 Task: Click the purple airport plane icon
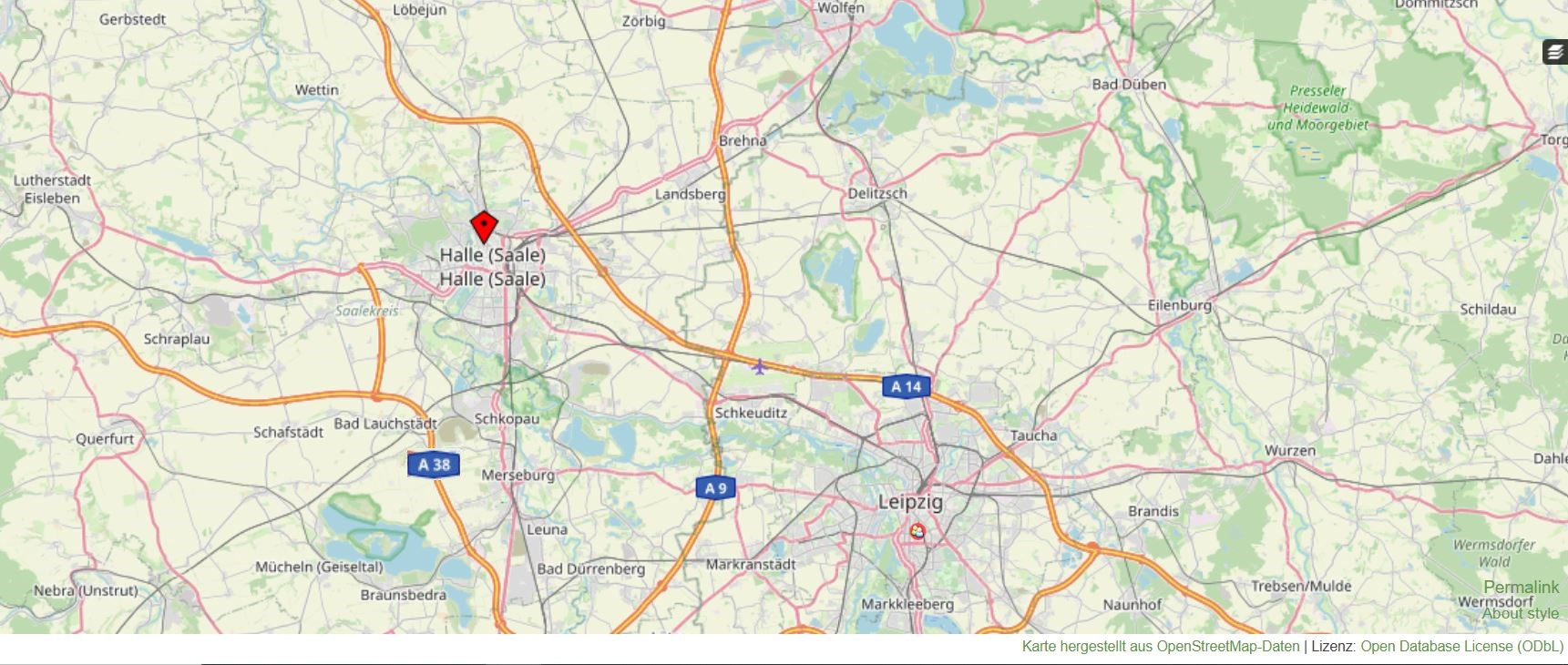[x=759, y=366]
